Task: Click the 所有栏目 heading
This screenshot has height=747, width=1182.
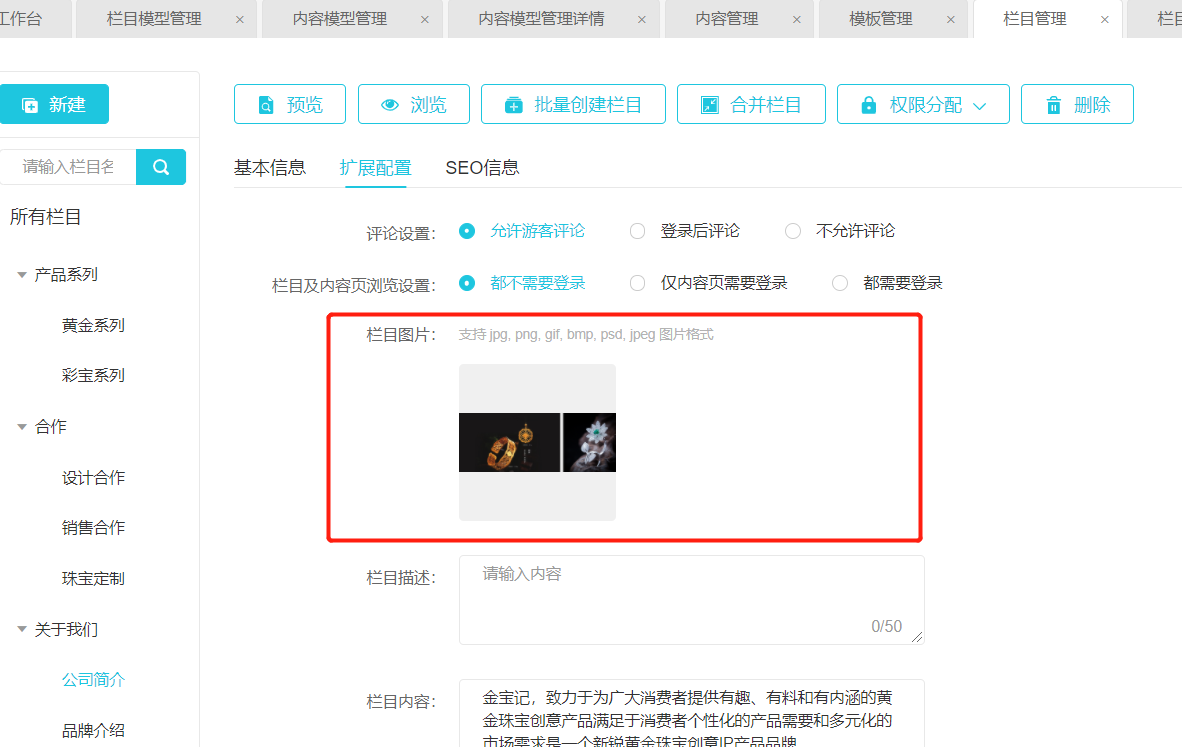Action: click(x=45, y=217)
